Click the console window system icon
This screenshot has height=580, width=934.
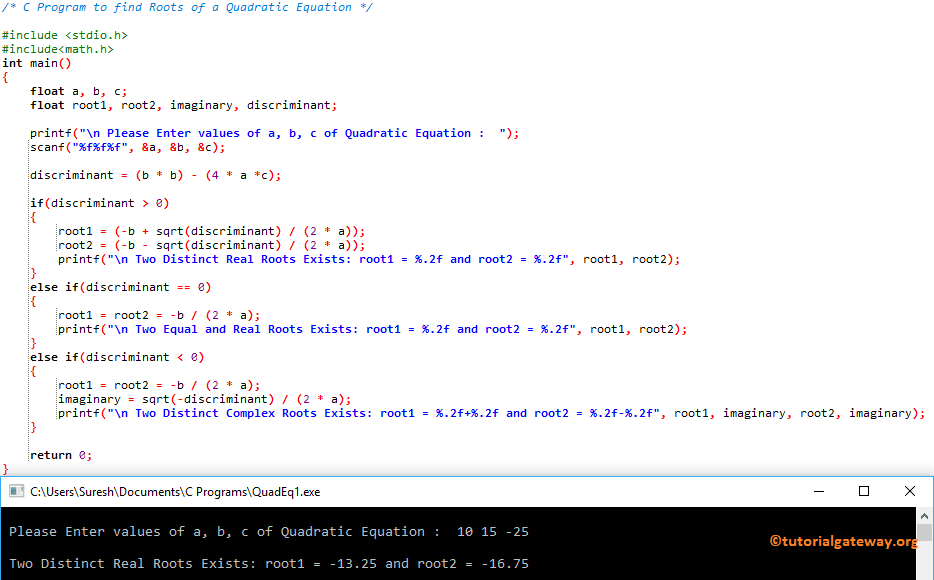14,491
